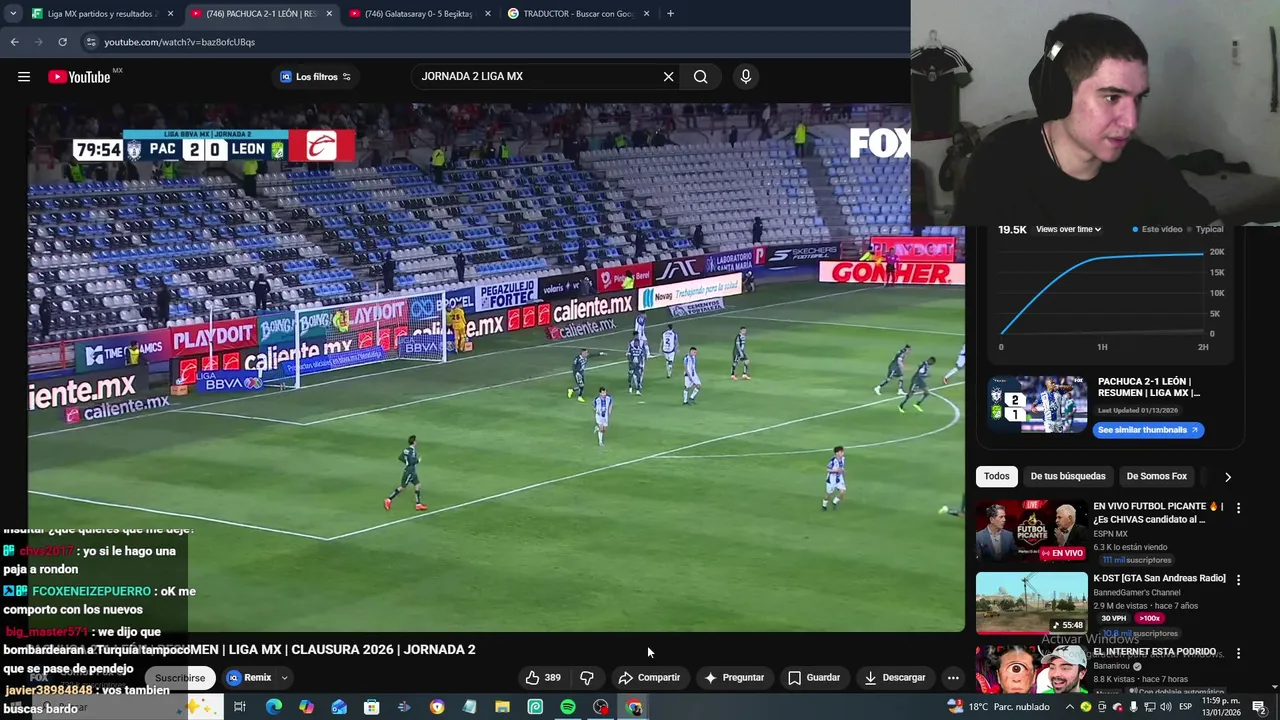This screenshot has height=720, width=1280.
Task: Open the PACHUCA 2-1 LEÓN thumbnail preview
Action: 1037,404
